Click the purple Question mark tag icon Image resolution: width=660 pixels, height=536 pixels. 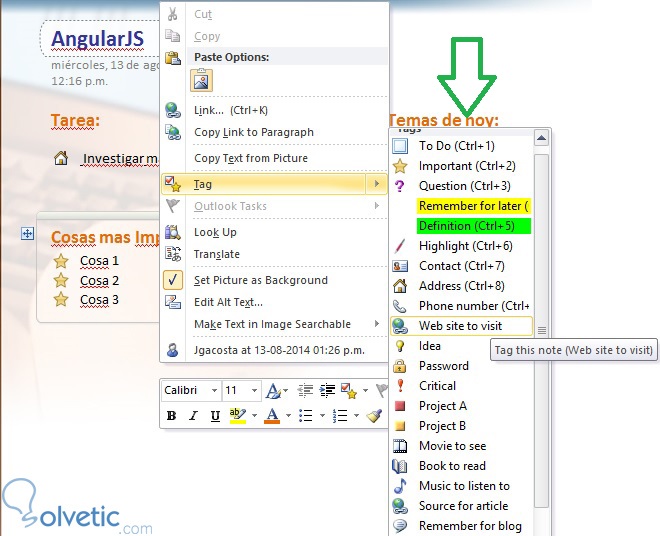pos(399,186)
